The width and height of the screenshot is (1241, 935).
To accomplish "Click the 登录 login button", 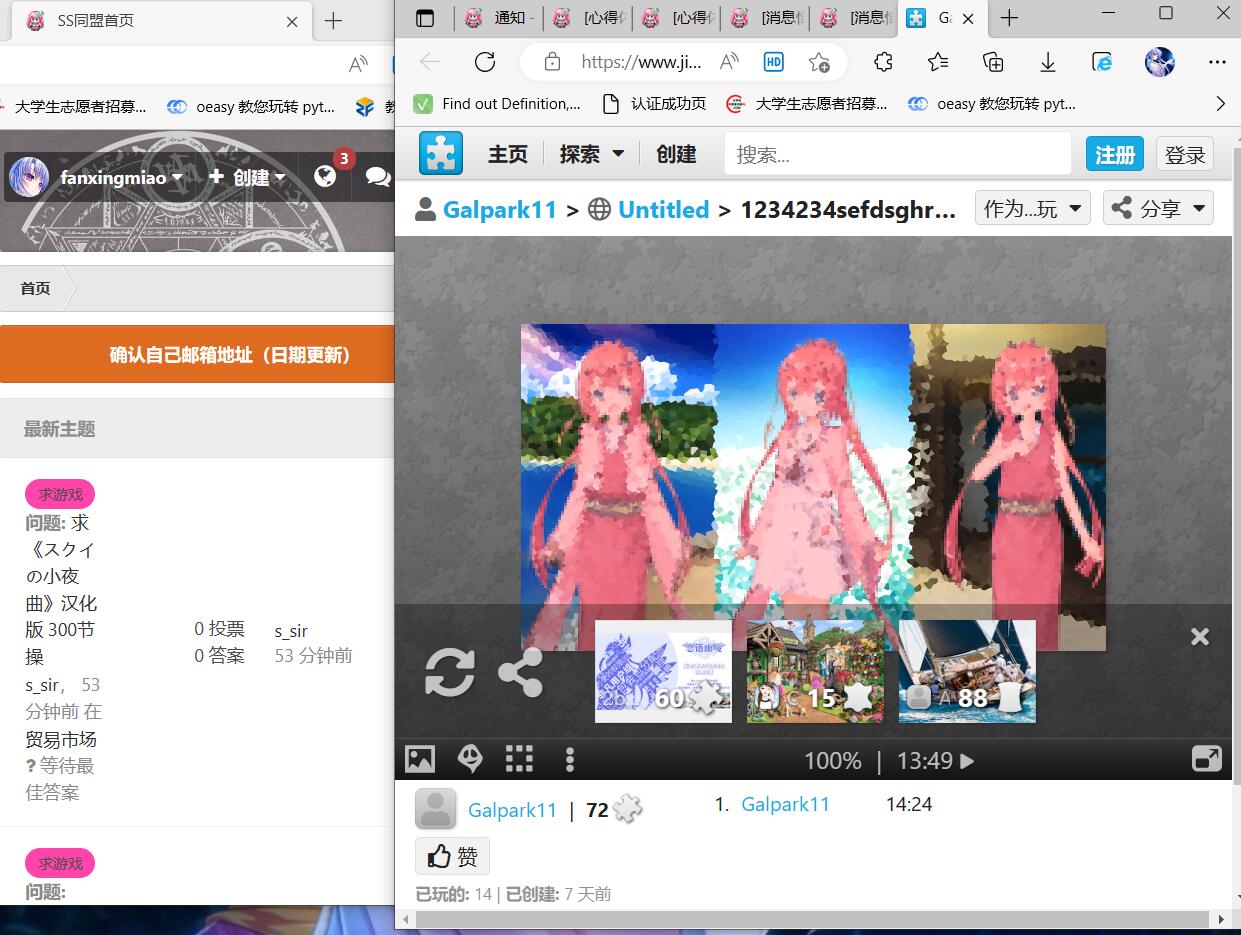I will pyautogui.click(x=1185, y=154).
